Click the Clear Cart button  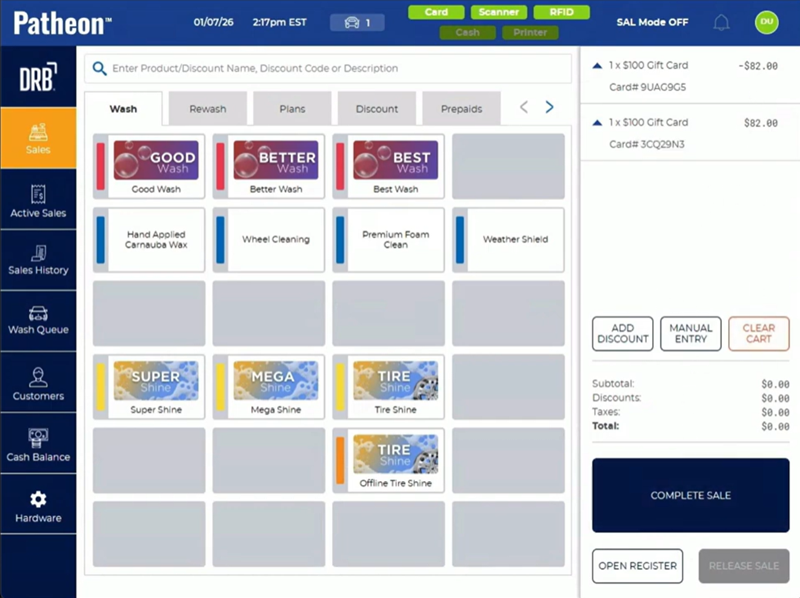758,333
